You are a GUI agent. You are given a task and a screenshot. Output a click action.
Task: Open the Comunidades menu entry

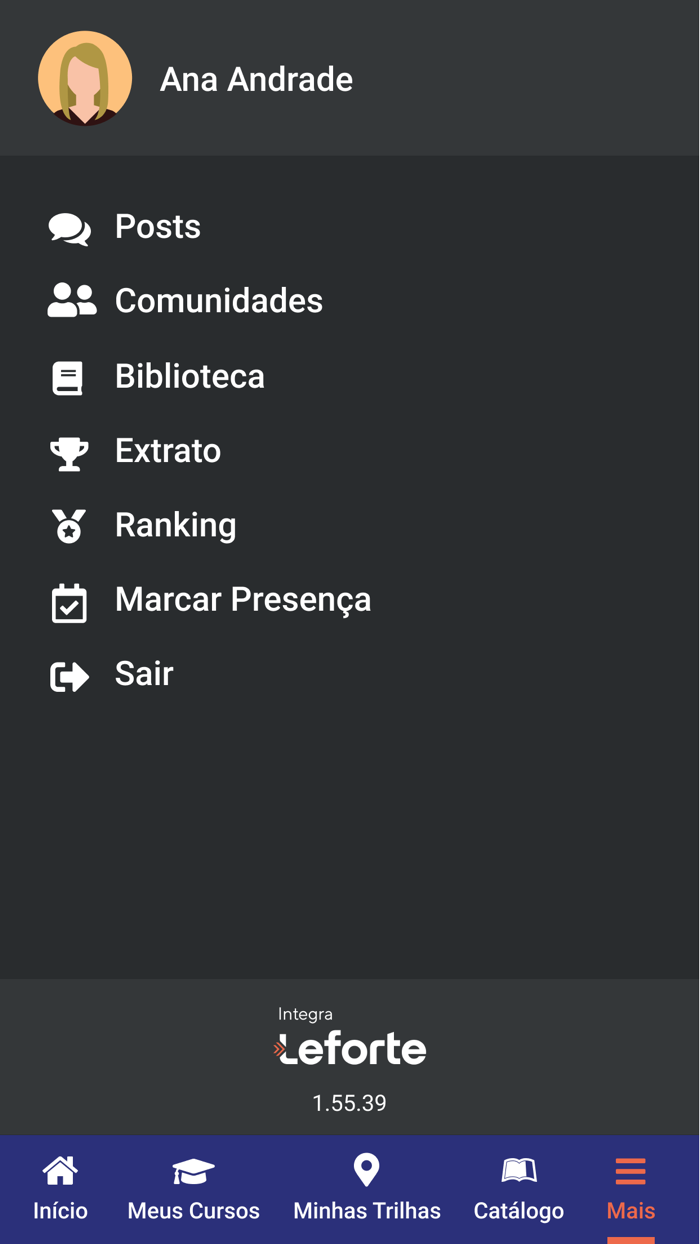[219, 301]
